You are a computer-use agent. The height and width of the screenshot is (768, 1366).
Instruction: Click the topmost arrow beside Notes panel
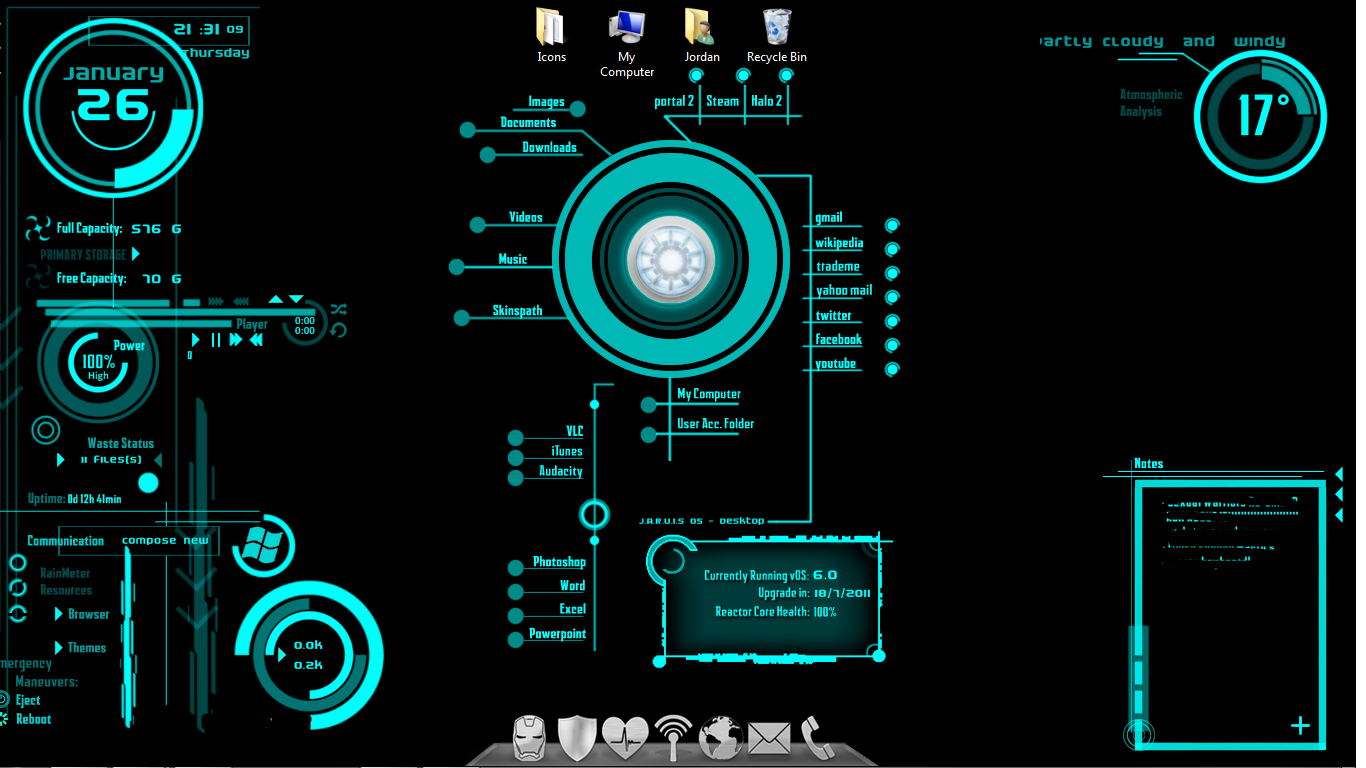click(x=1339, y=474)
